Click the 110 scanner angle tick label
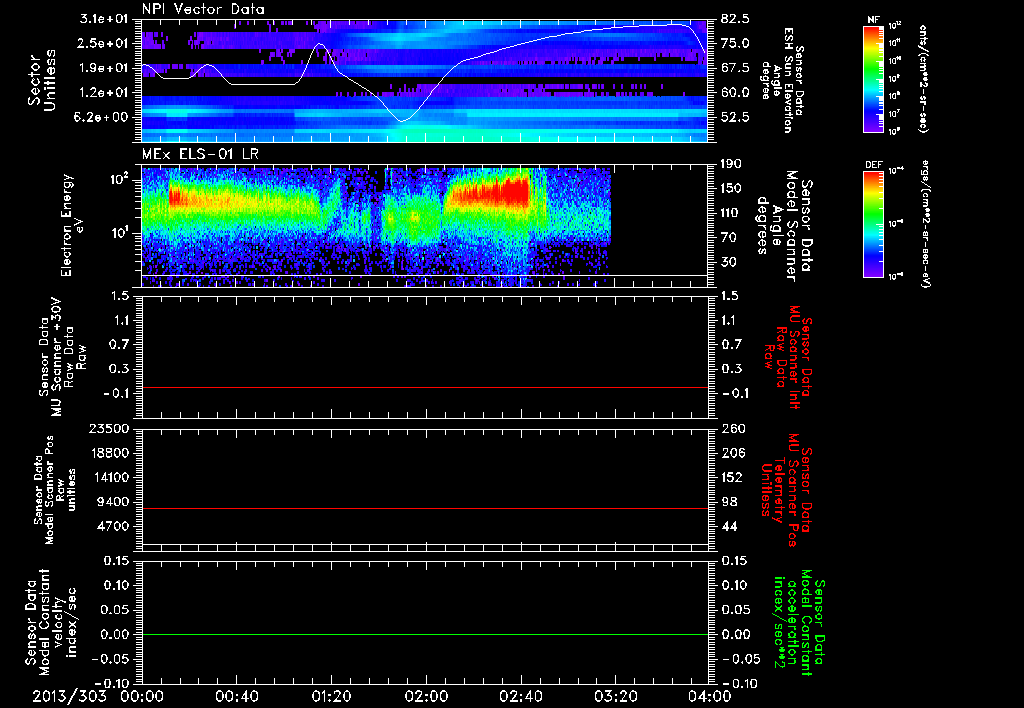The height and width of the screenshot is (708, 1024). pos(732,213)
